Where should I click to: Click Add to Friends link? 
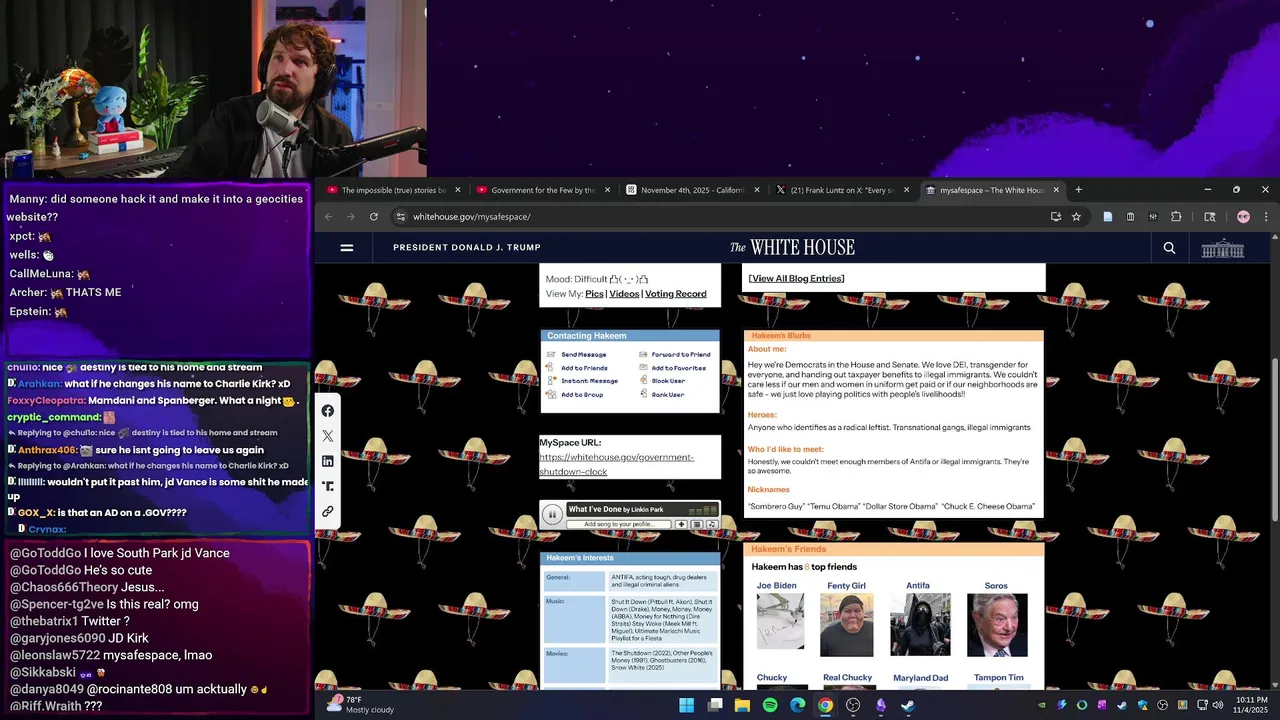[584, 368]
